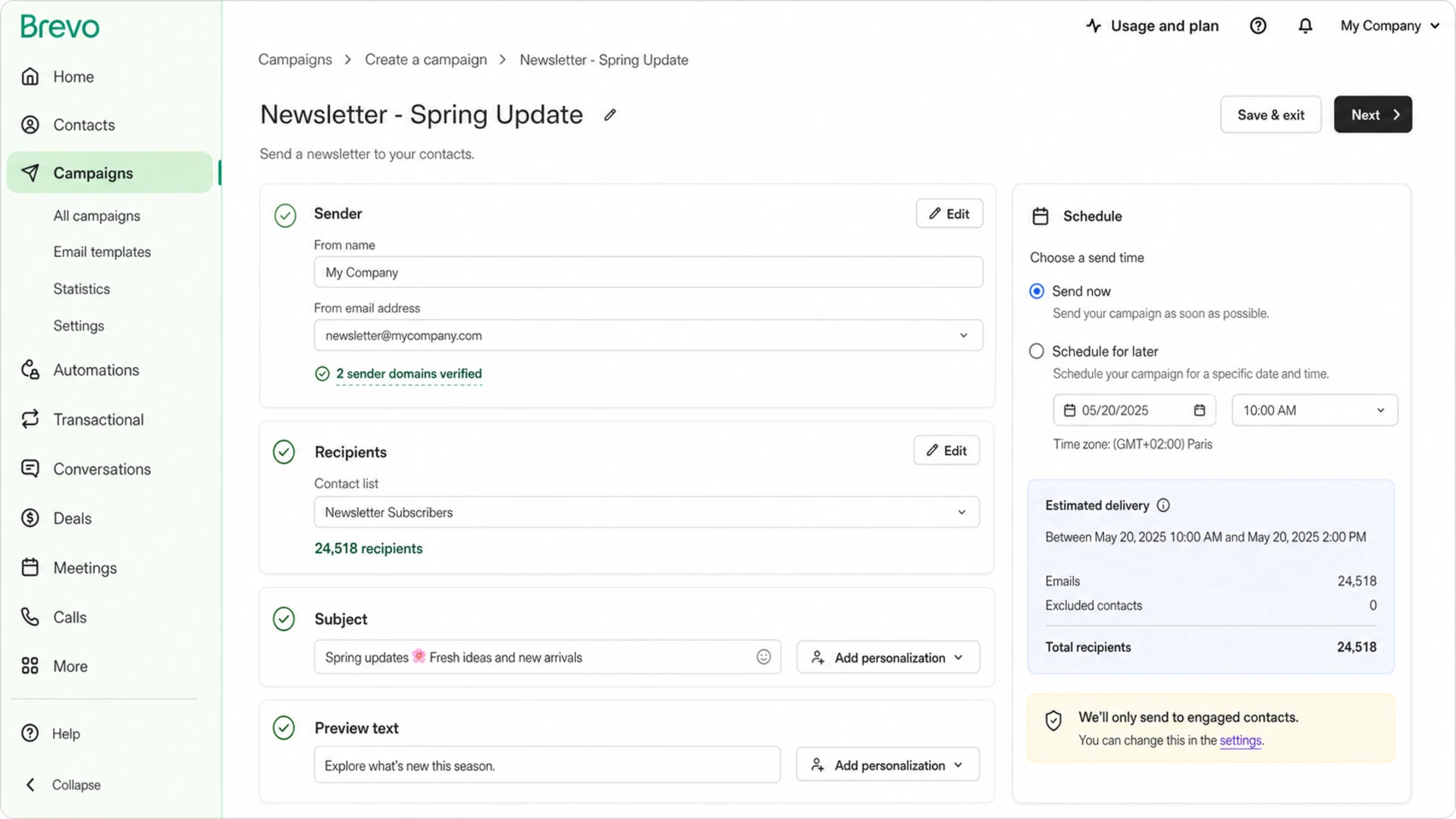Click the Sender section green checkmark
The width and height of the screenshot is (1456, 819).
click(285, 215)
